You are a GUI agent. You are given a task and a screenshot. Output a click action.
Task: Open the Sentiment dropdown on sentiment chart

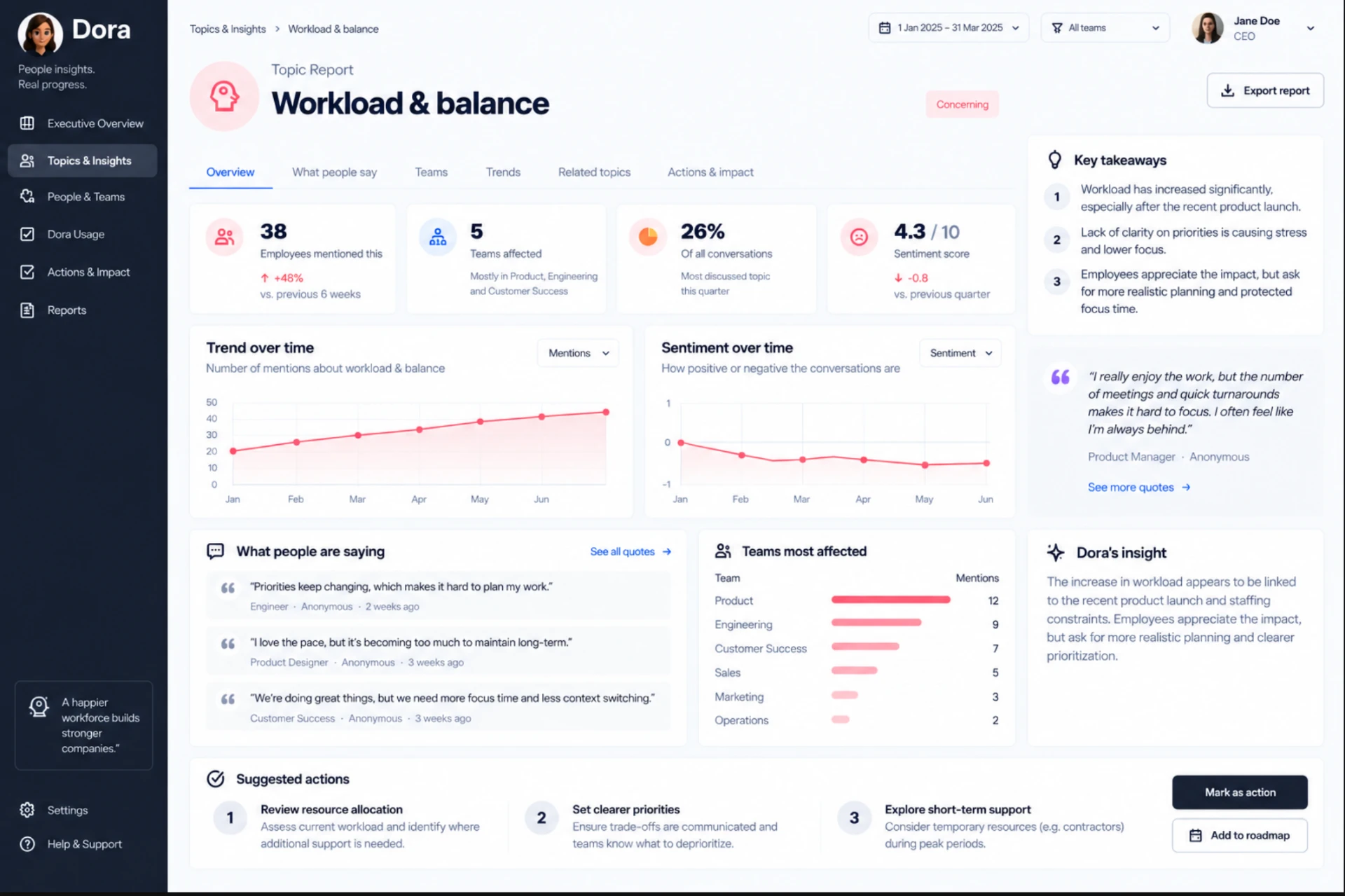click(960, 353)
